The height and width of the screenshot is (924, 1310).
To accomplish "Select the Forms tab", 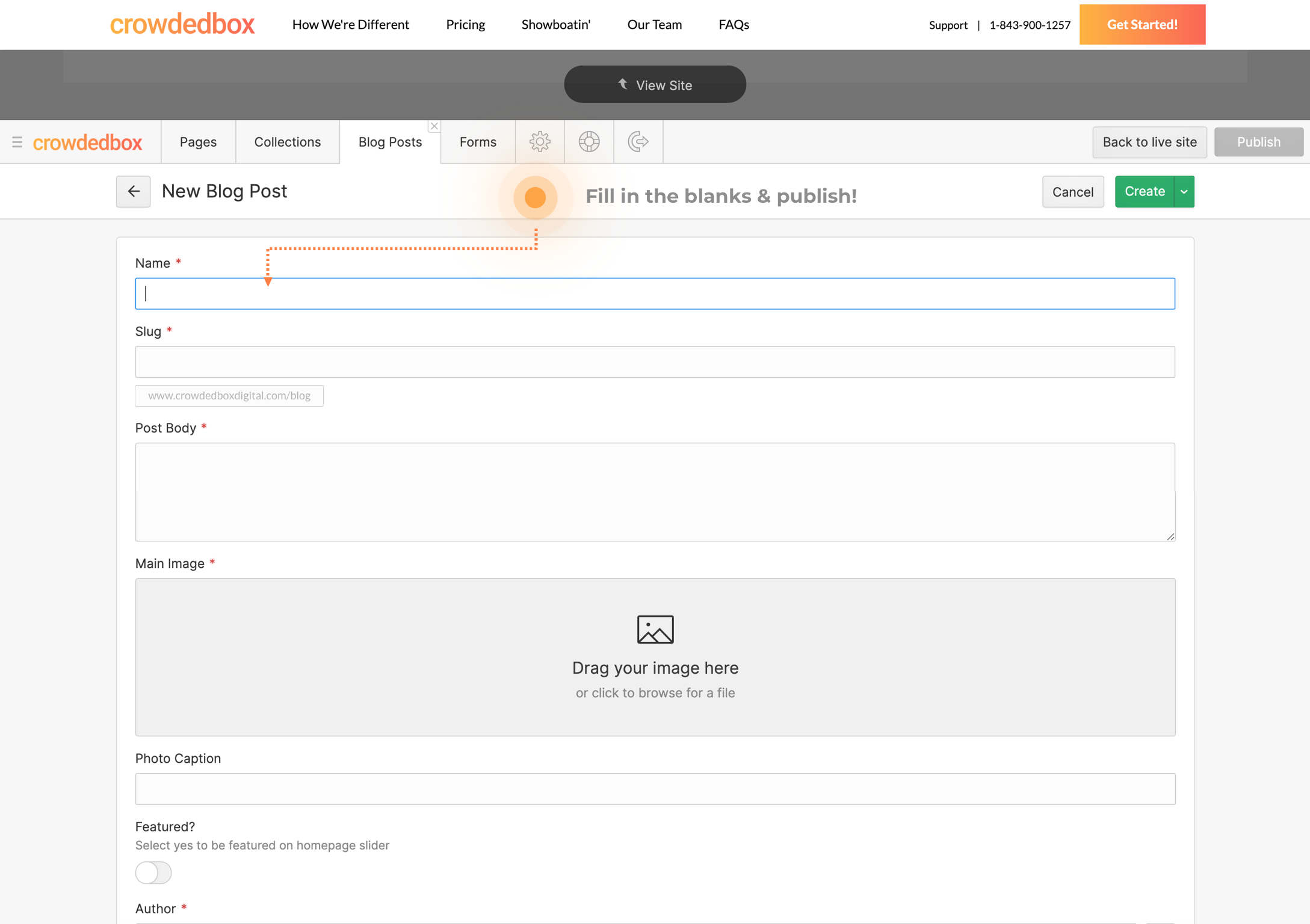I will pyautogui.click(x=478, y=142).
